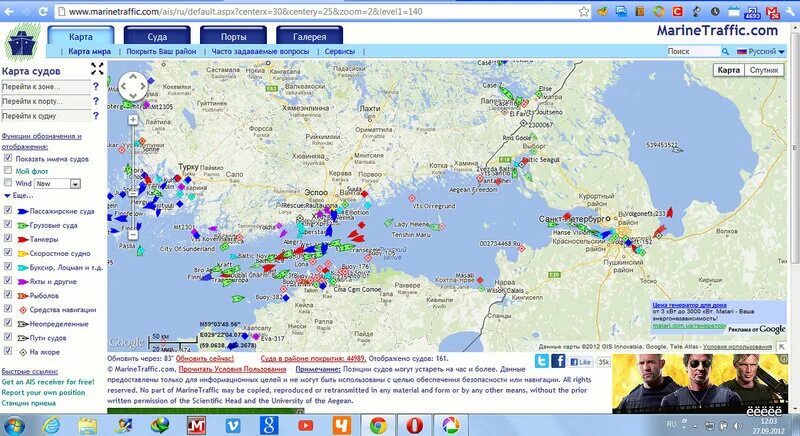Open 'Часто задаваемые вопросы' menu item
Screen dimensions: 800x436
260,52
